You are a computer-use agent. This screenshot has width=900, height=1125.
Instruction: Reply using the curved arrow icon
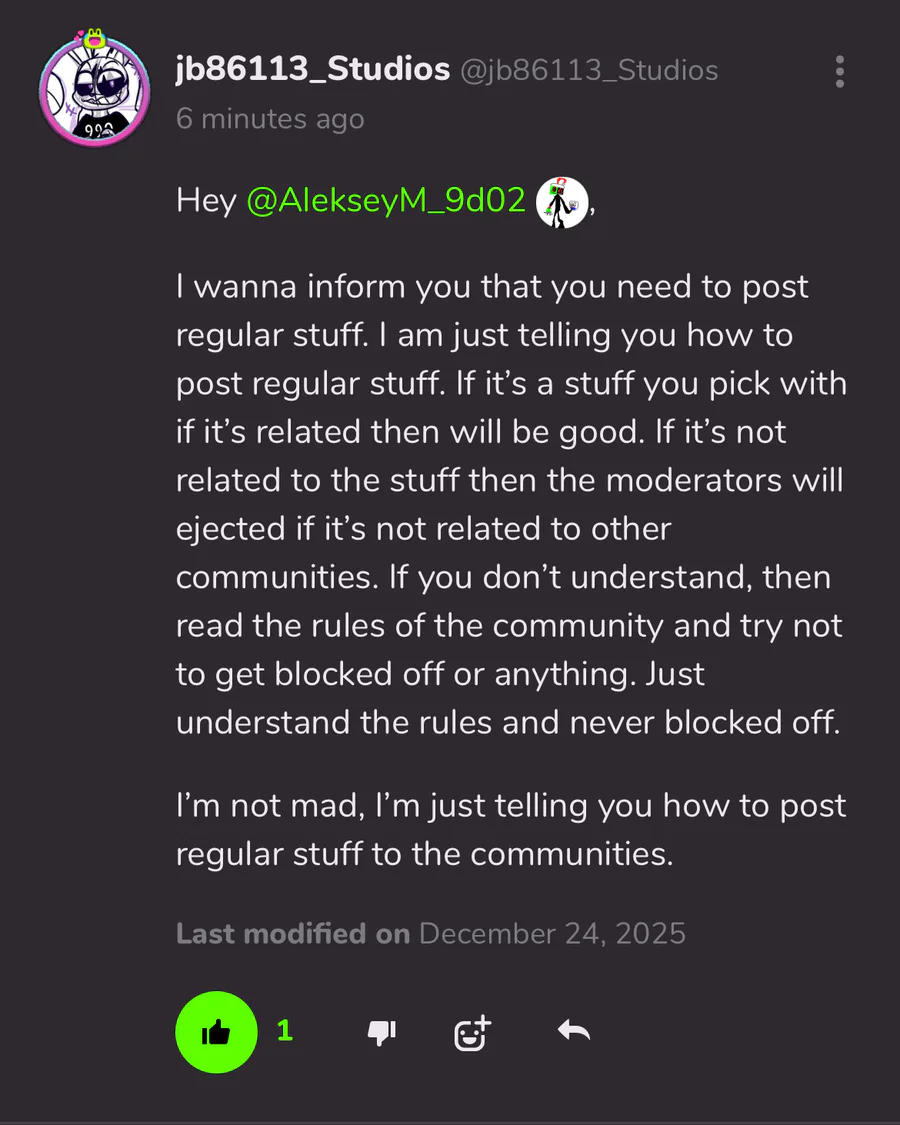(x=574, y=1031)
